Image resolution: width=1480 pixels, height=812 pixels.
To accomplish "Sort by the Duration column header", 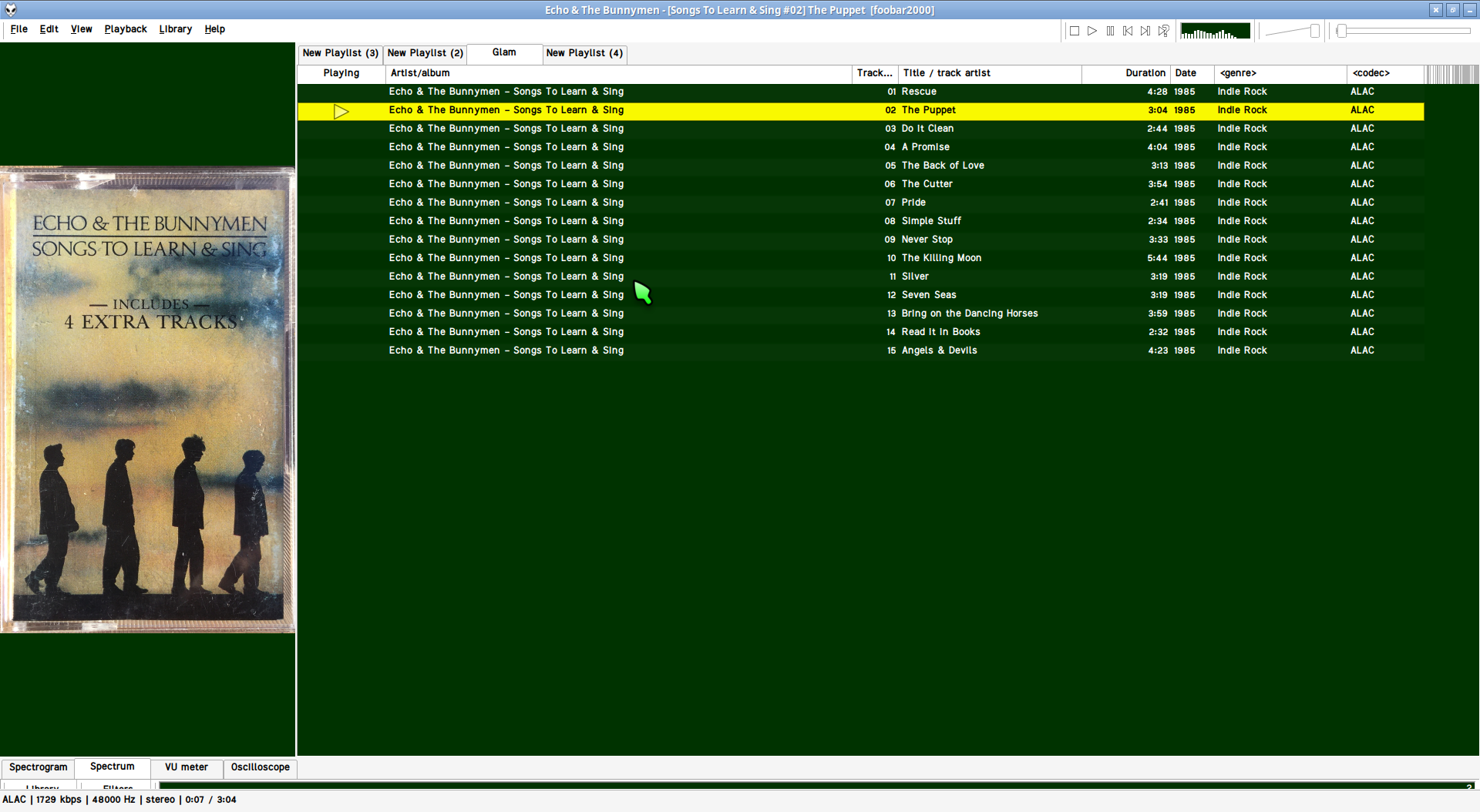I will click(1126, 73).
